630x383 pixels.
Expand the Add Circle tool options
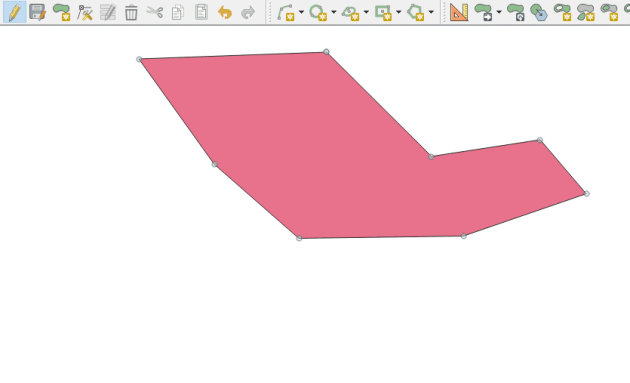click(x=333, y=12)
